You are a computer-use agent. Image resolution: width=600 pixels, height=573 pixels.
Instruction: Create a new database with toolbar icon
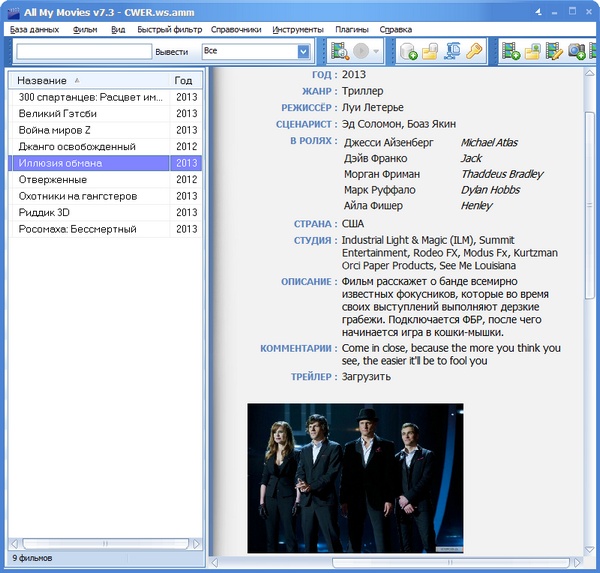408,51
